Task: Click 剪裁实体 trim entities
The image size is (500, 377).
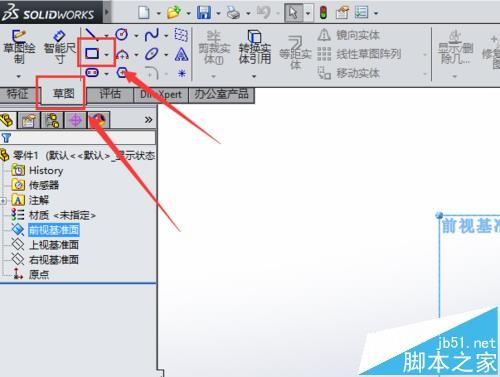Action: [214, 48]
